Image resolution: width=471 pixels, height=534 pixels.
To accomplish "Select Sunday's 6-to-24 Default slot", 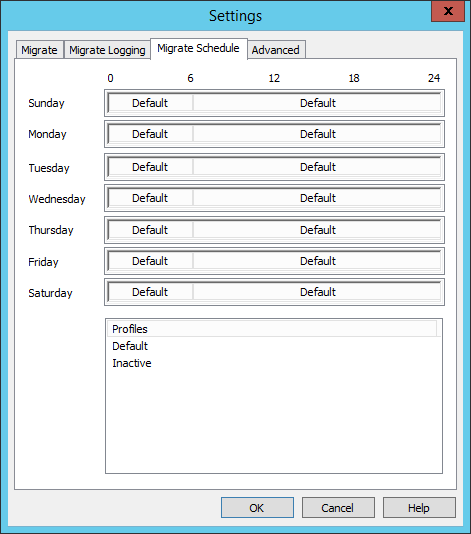I will point(317,103).
